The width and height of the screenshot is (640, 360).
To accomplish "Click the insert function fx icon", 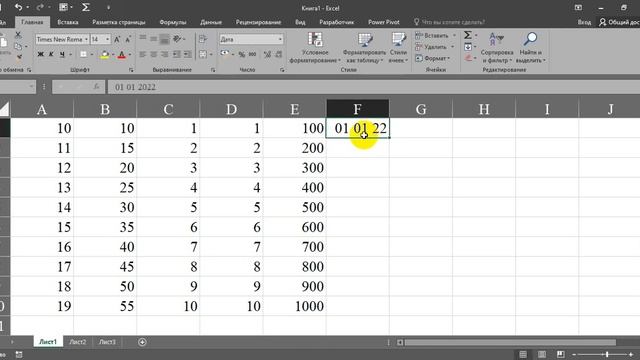I will pos(96,87).
